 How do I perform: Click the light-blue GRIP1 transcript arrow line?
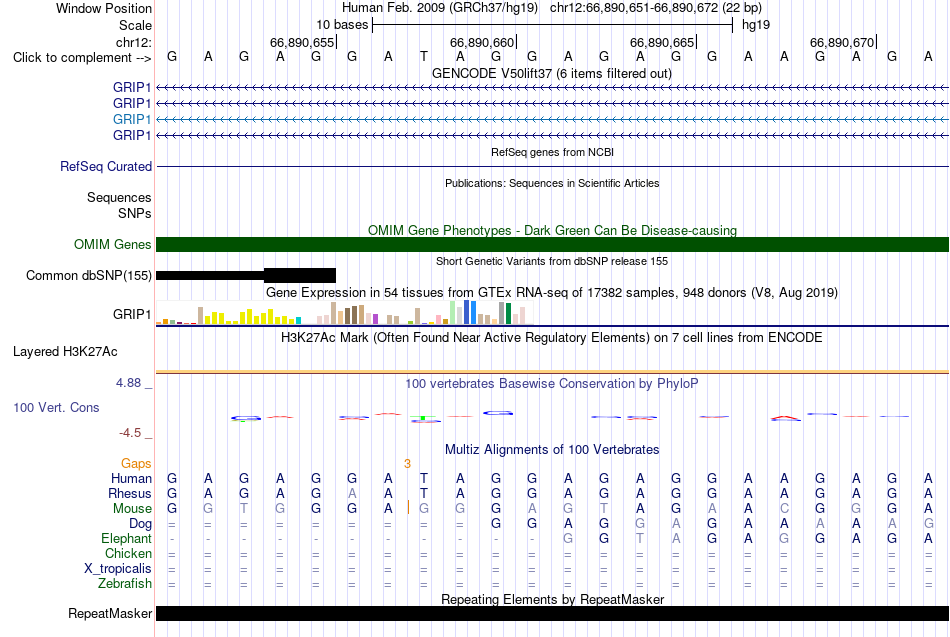[x=552, y=119]
